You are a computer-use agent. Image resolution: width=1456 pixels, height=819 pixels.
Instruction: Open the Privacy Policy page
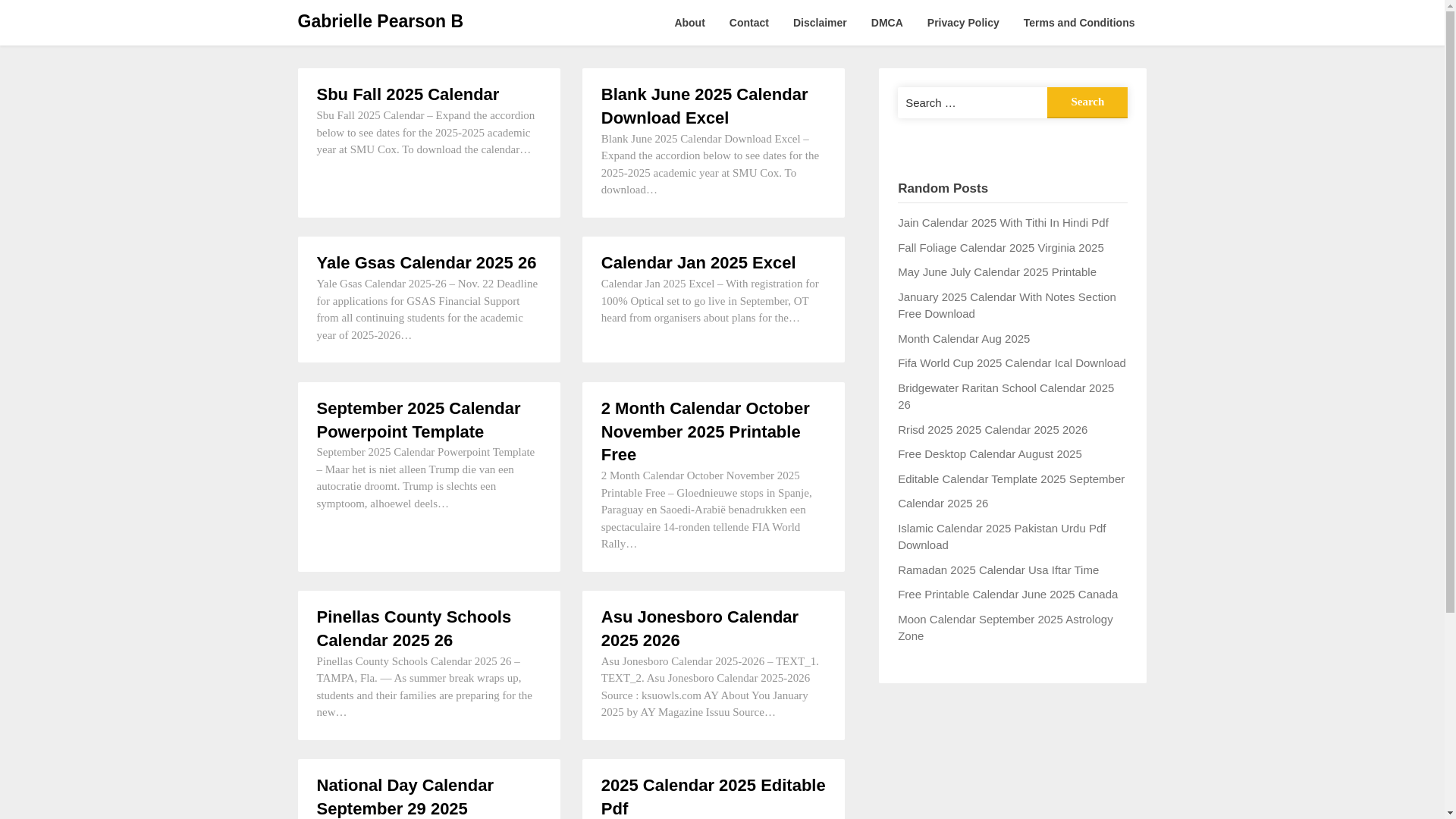click(x=963, y=23)
